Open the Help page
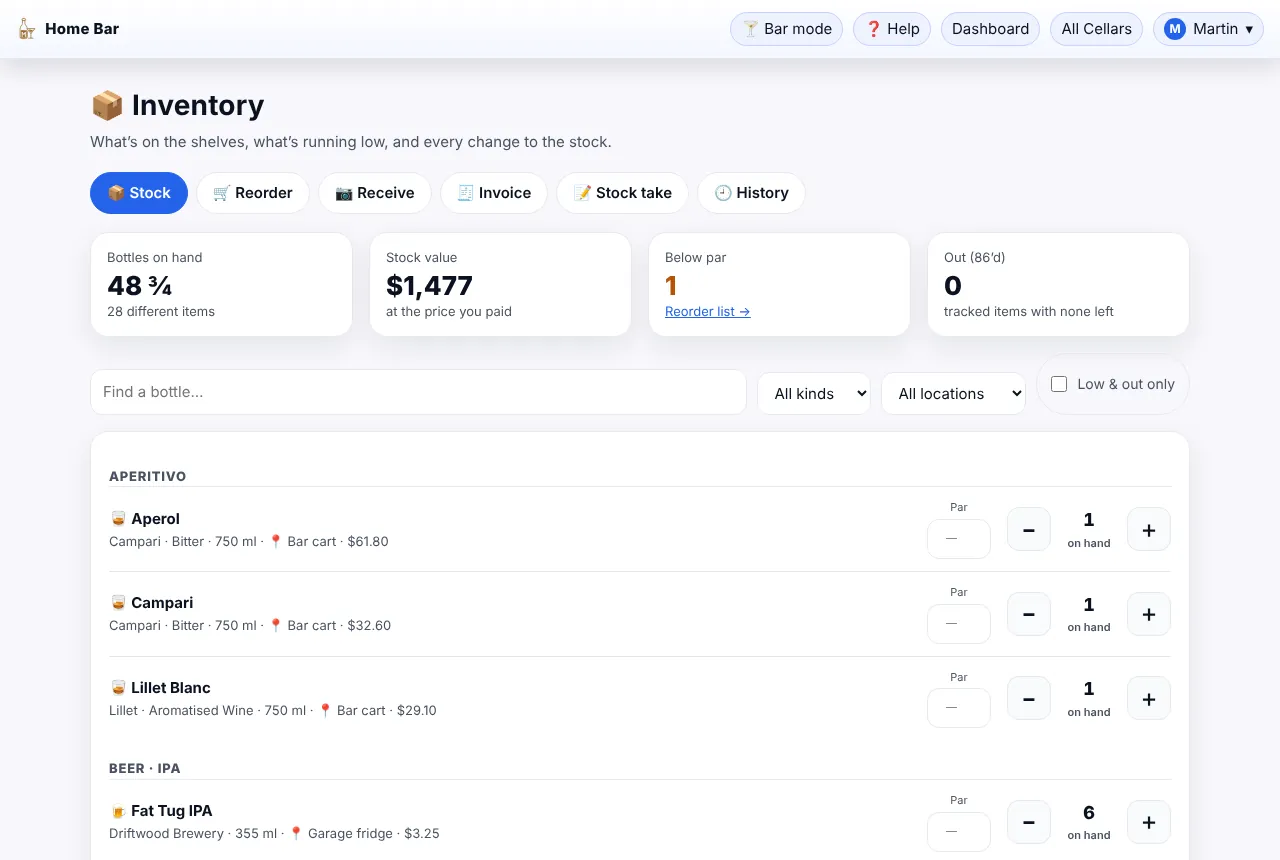Image resolution: width=1280 pixels, height=860 pixels. coord(892,29)
